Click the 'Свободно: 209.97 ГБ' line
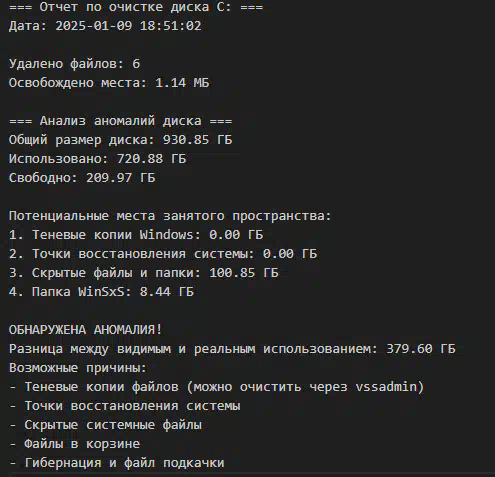Screen dimensions: 495x477 click(x=82, y=178)
